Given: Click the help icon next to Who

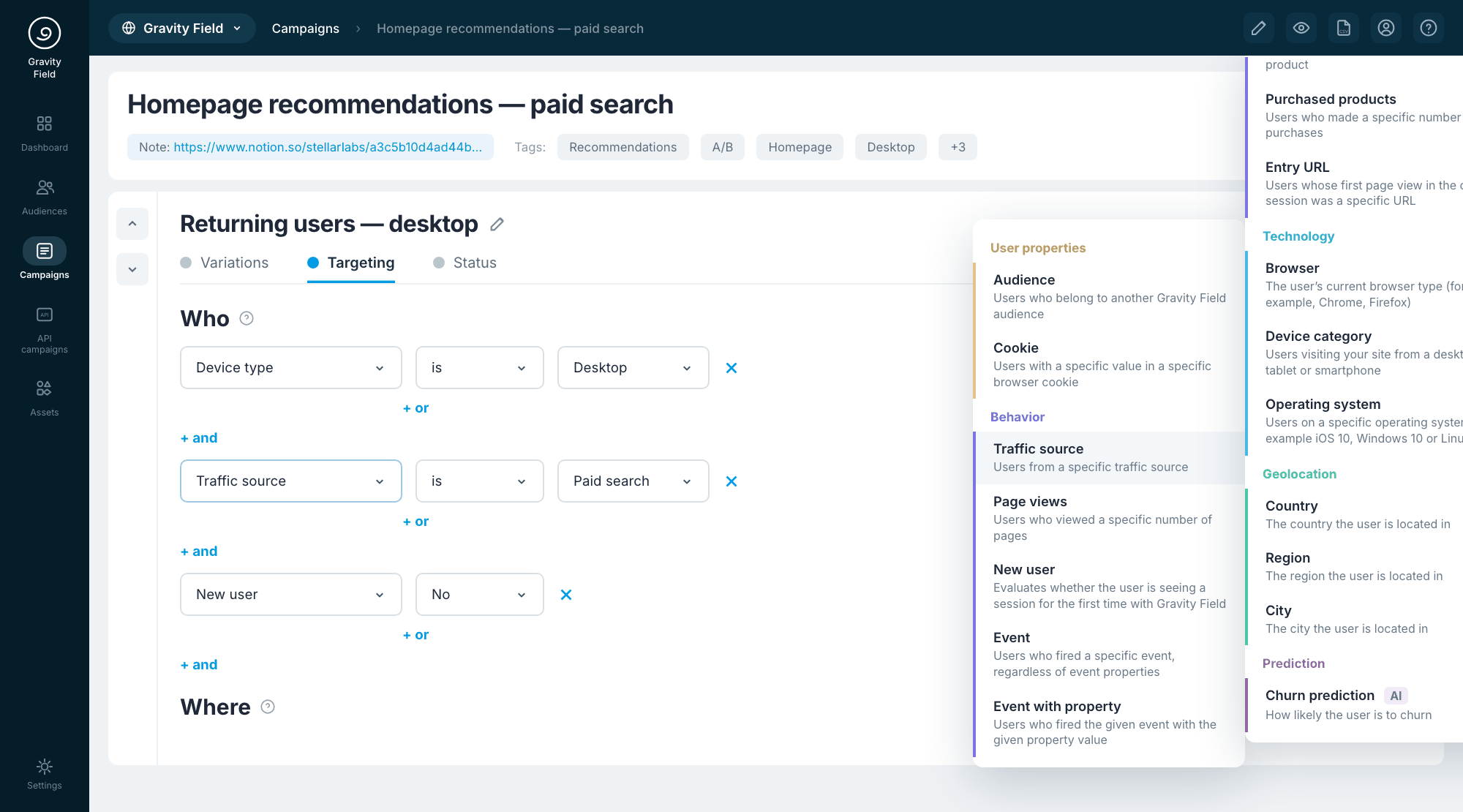Looking at the screenshot, I should (x=247, y=318).
